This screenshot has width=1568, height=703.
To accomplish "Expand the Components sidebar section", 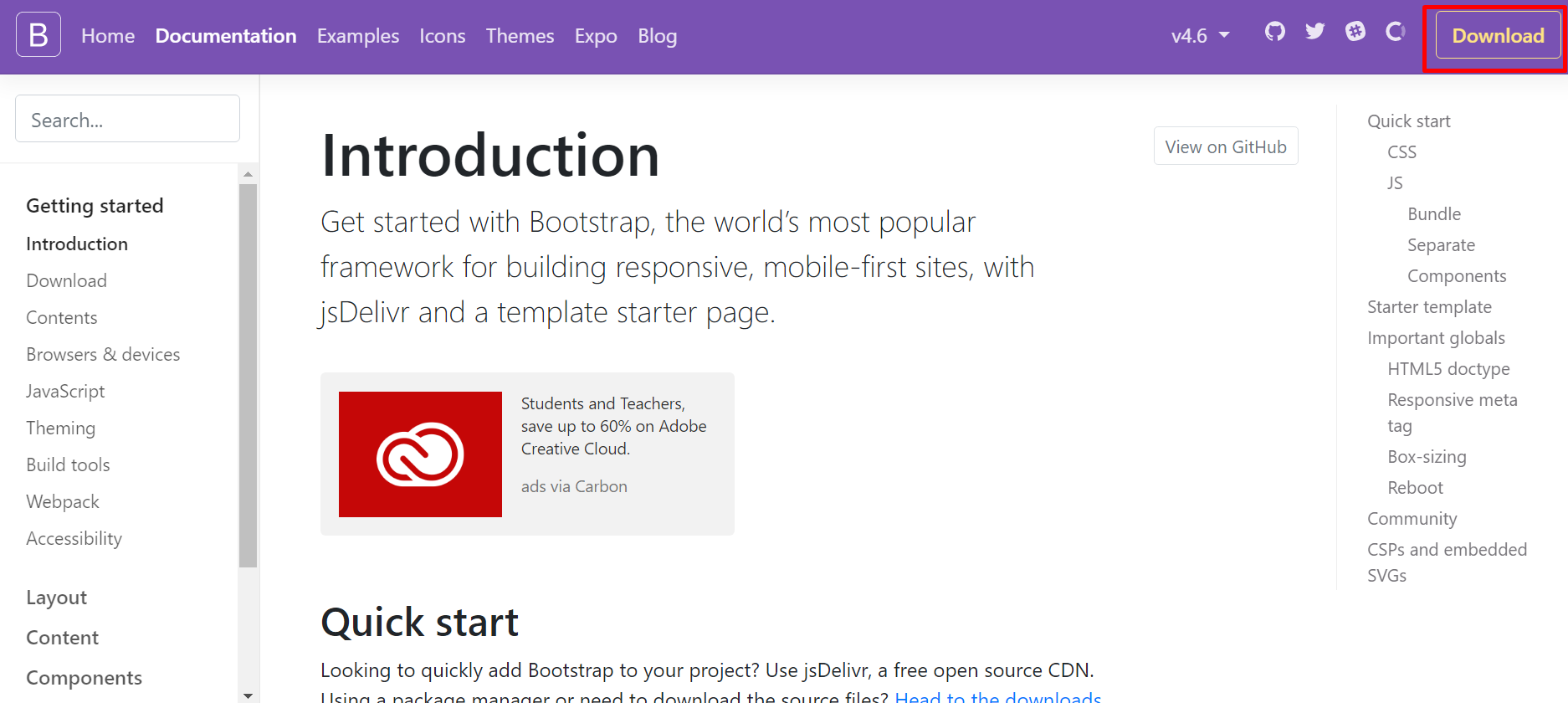I will [84, 678].
